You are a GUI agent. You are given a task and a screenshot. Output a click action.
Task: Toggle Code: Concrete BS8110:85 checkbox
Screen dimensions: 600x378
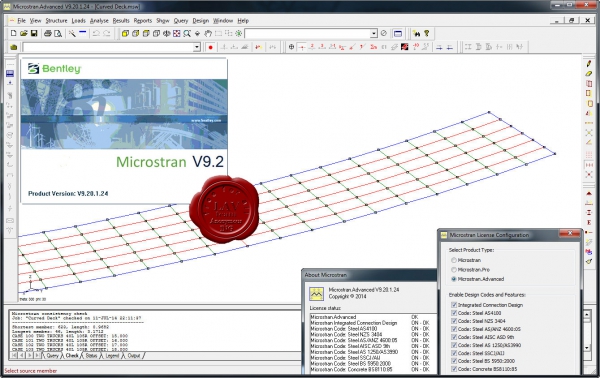(454, 369)
